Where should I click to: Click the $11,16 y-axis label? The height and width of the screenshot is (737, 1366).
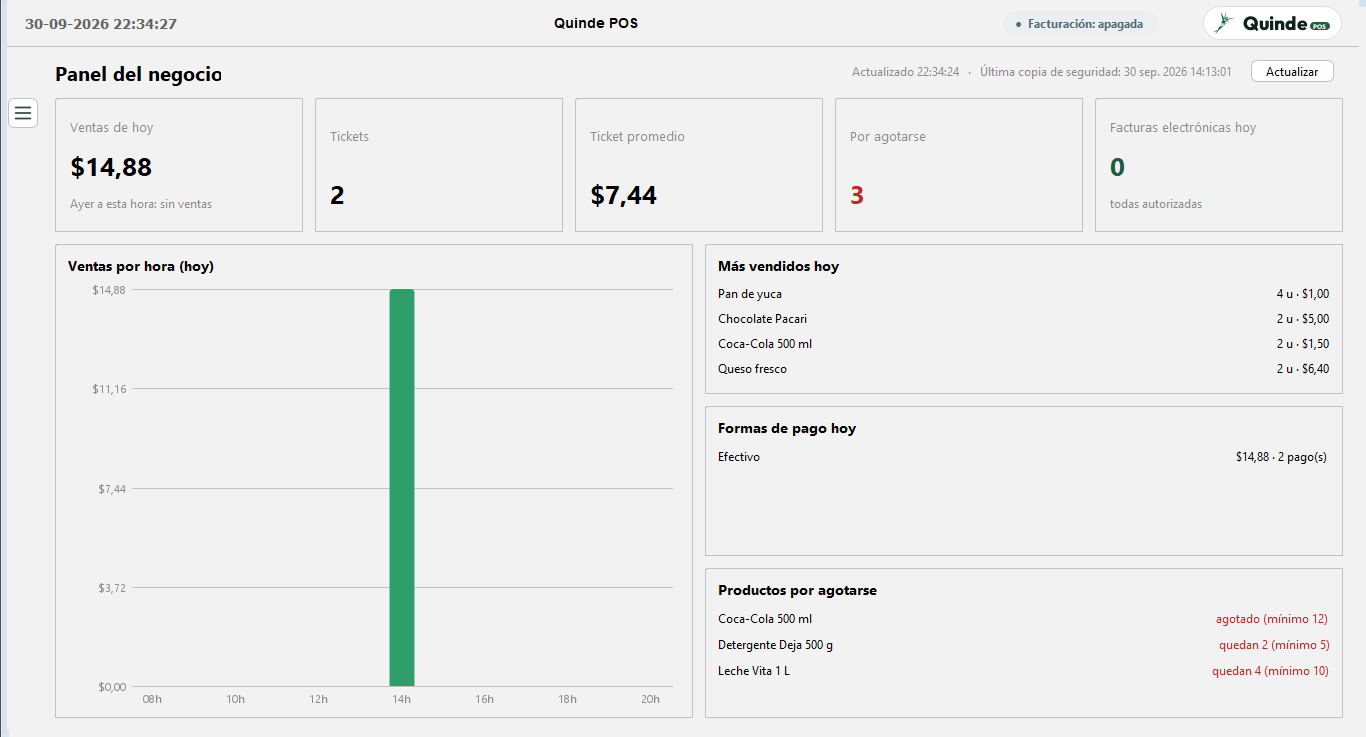(x=109, y=388)
